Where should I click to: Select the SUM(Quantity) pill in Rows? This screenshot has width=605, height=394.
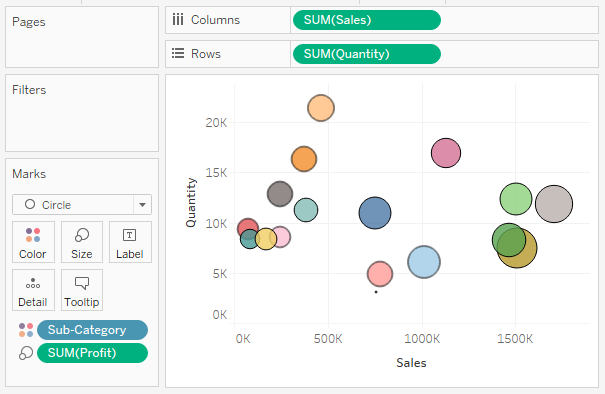[367, 54]
